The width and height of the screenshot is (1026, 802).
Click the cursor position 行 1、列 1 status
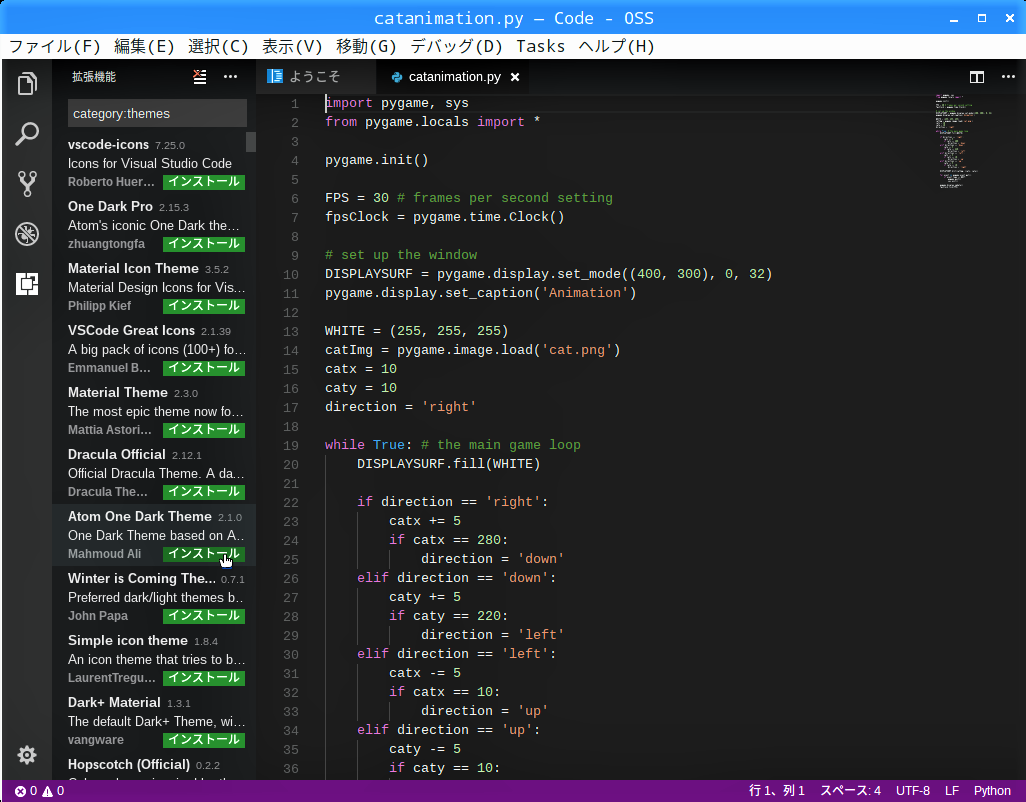pos(777,791)
